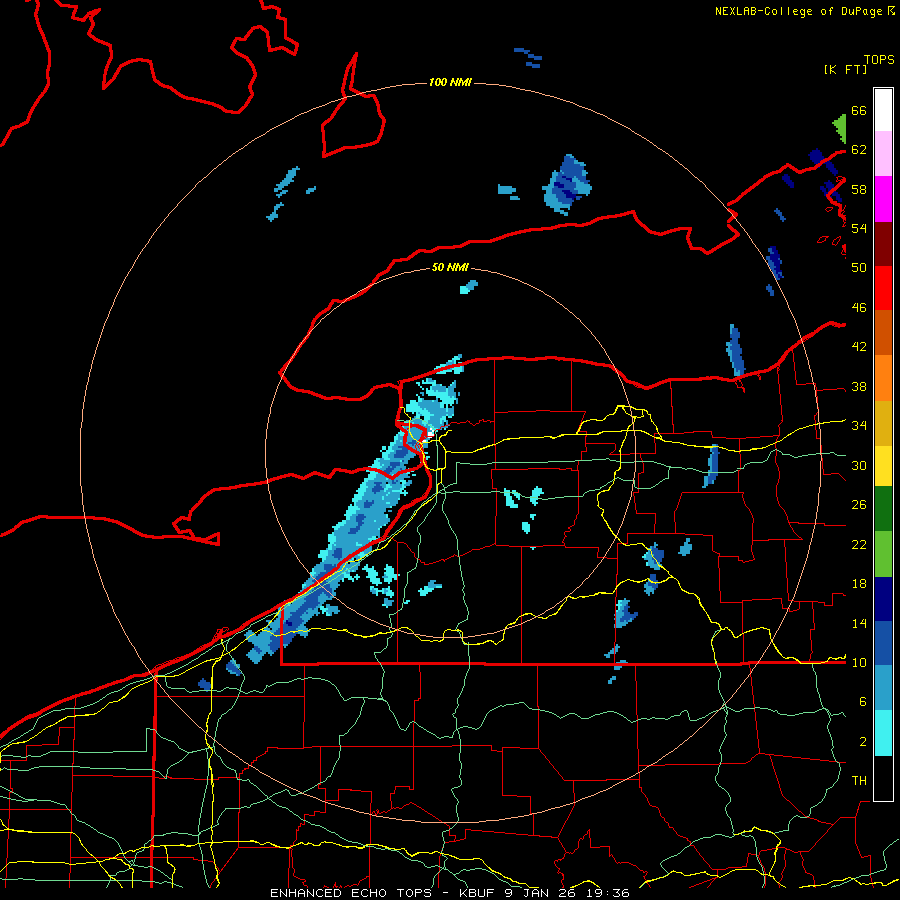
Task: Click the legend value 22
Action: pos(859,545)
